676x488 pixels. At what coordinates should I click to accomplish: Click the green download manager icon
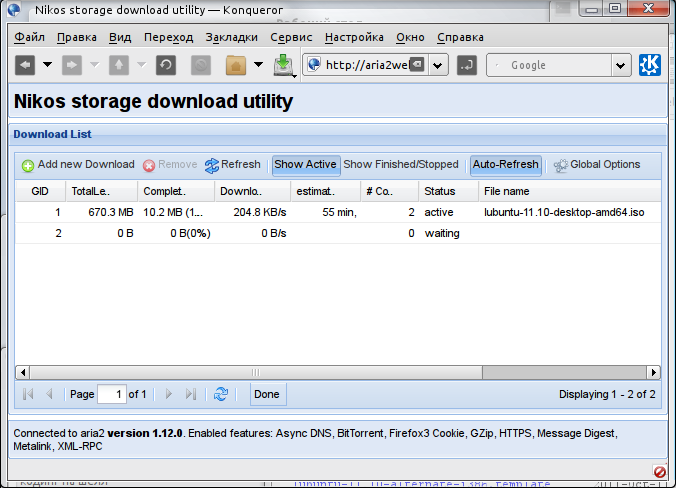[x=284, y=65]
